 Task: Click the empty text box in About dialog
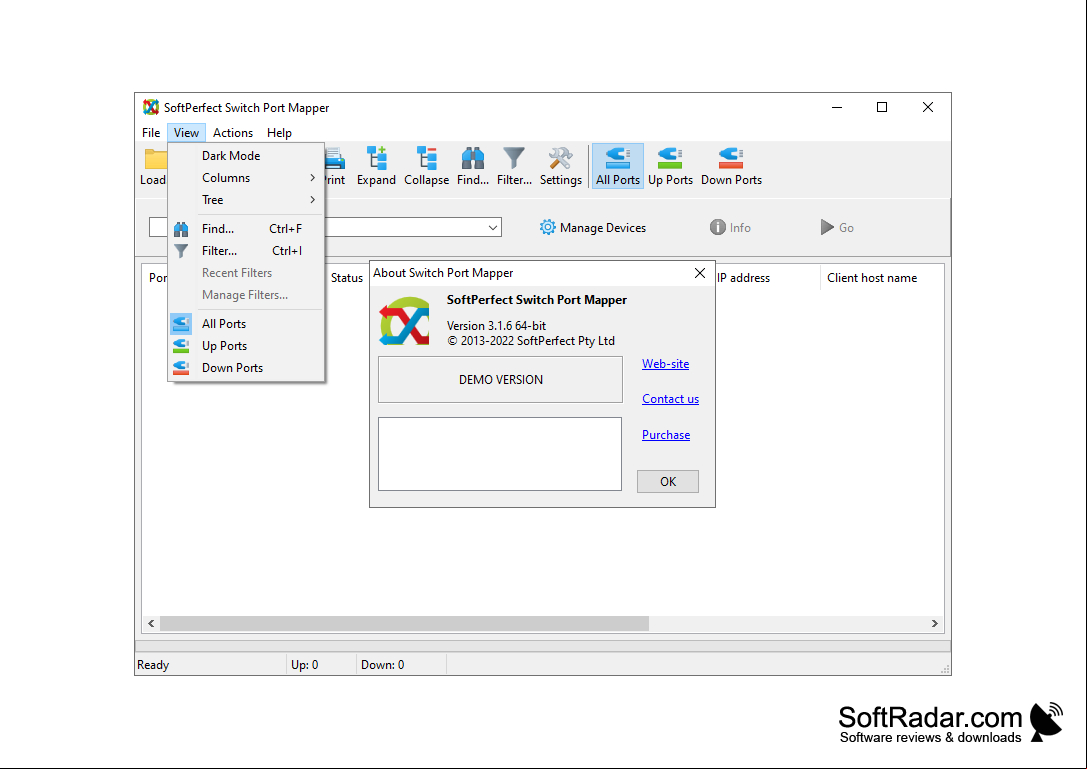click(x=500, y=454)
